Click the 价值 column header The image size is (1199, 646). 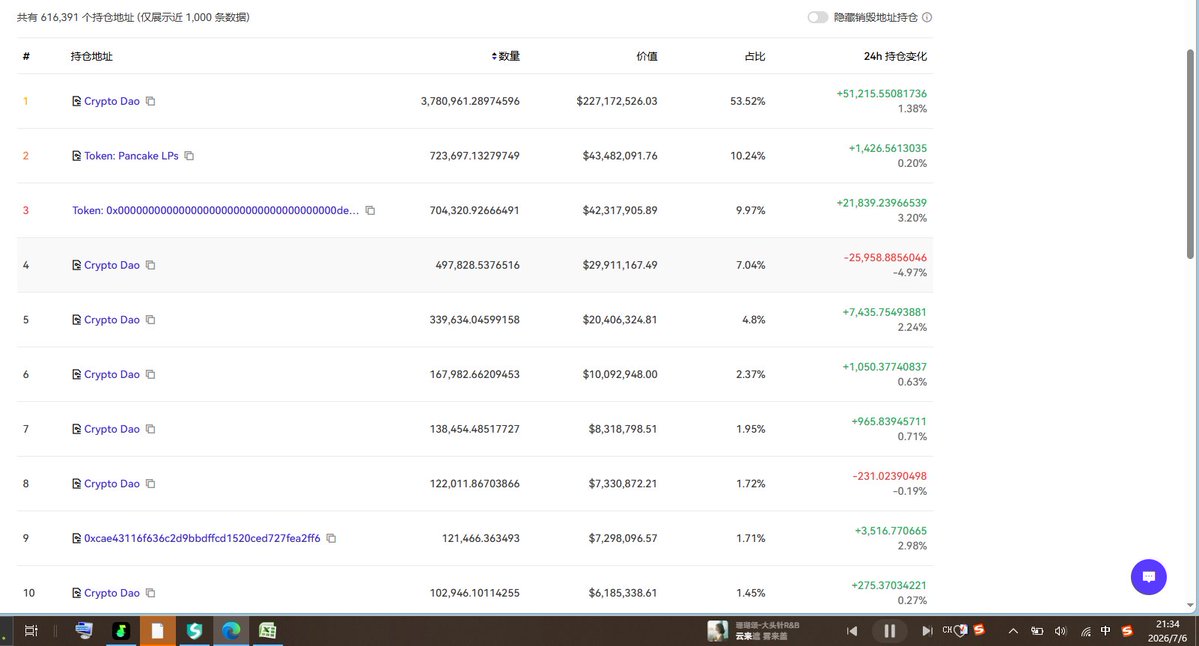[x=647, y=56]
